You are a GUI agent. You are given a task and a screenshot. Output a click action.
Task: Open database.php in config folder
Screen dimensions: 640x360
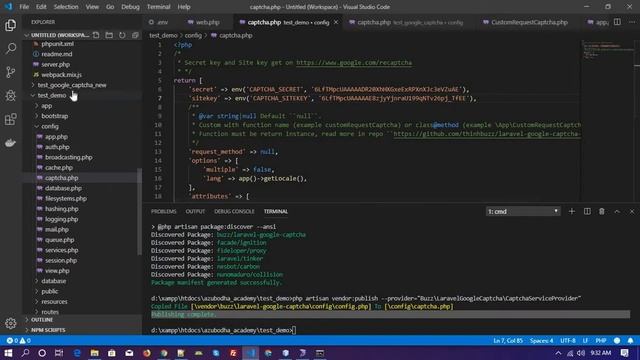63,188
